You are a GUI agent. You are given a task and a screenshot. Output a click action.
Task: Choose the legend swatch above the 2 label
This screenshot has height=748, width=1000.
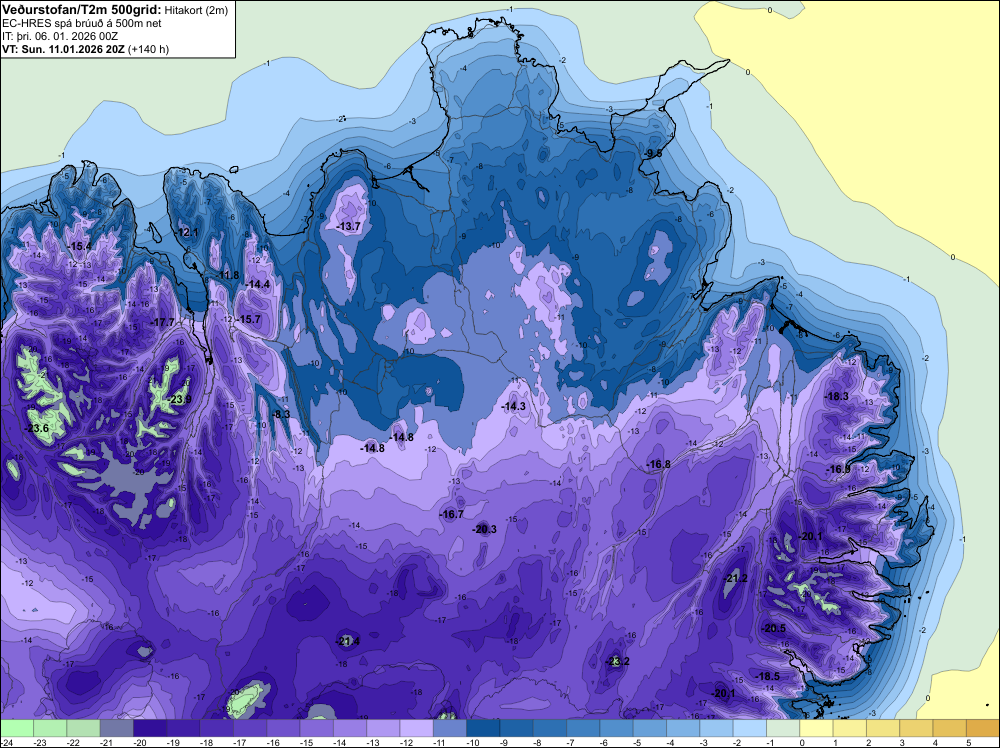pyautogui.click(x=882, y=728)
